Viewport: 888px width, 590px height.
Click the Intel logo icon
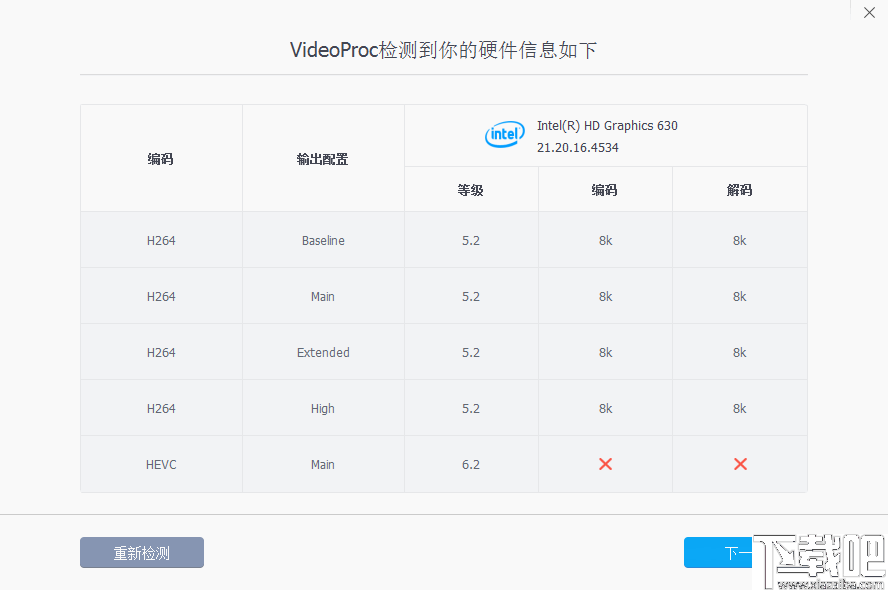click(504, 134)
